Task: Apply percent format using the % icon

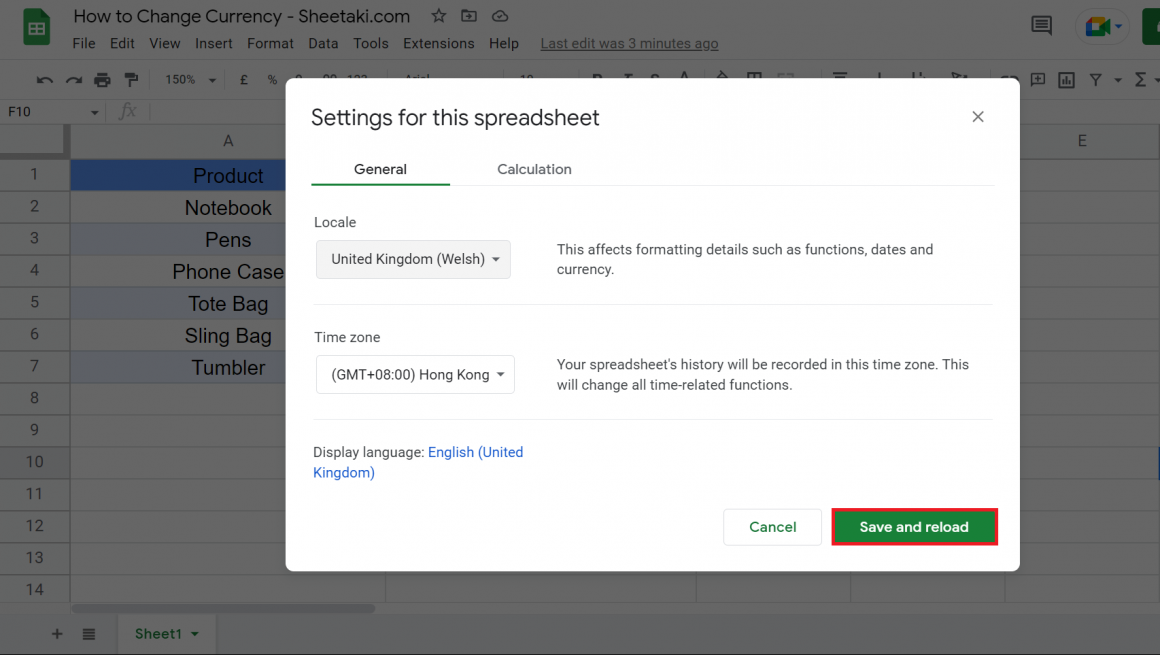Action: click(x=271, y=78)
